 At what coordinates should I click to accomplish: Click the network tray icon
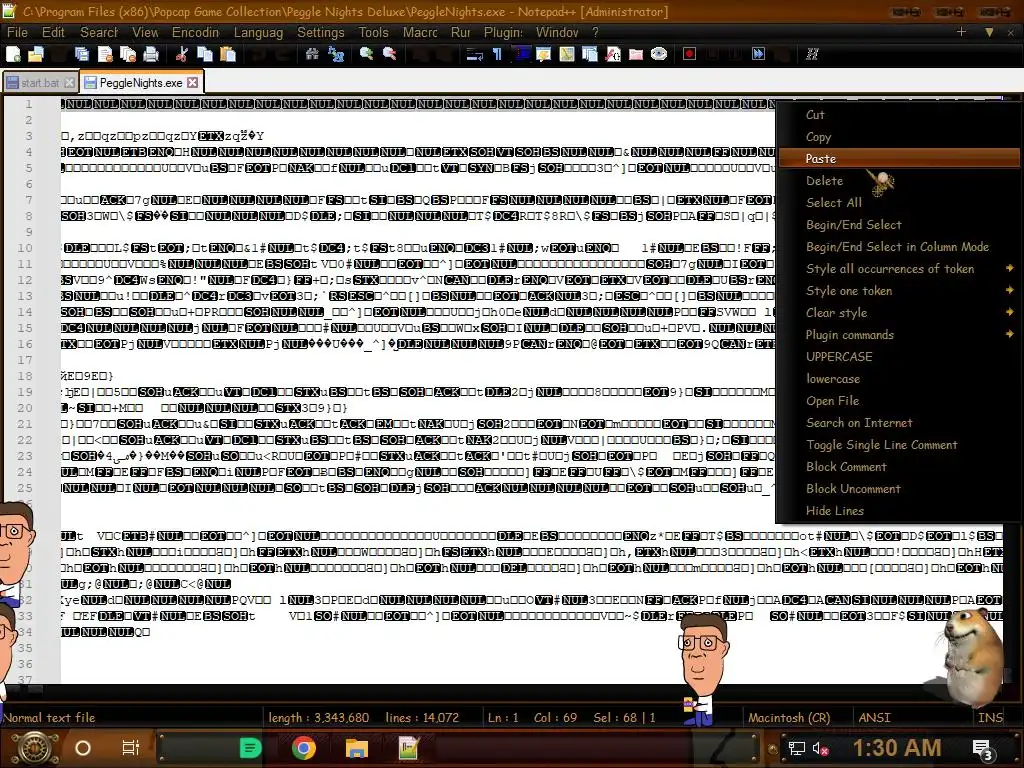(796, 748)
